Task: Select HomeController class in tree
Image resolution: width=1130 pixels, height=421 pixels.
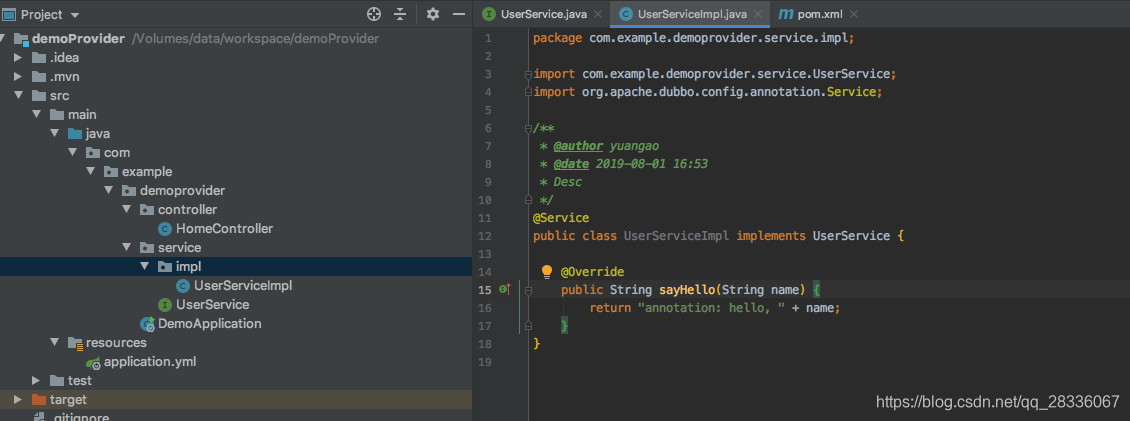Action: (224, 229)
